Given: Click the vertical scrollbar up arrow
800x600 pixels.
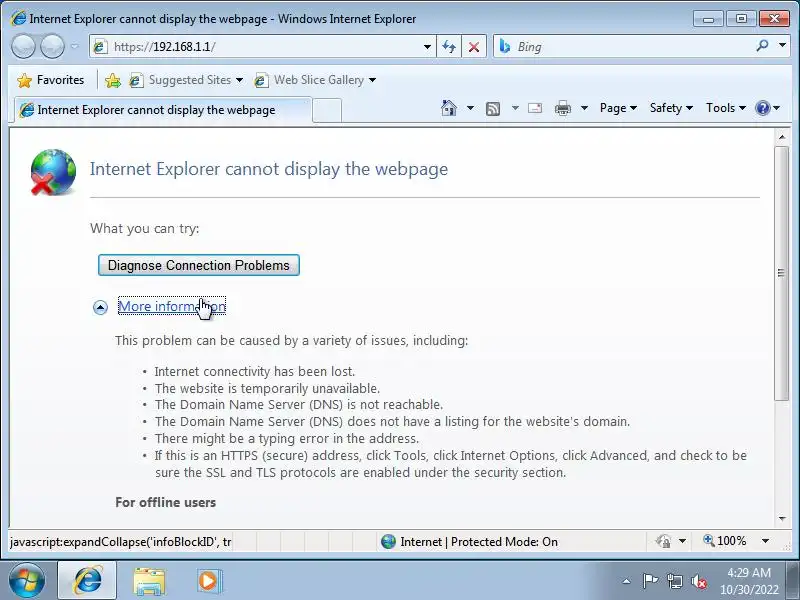Looking at the screenshot, I should [x=782, y=137].
